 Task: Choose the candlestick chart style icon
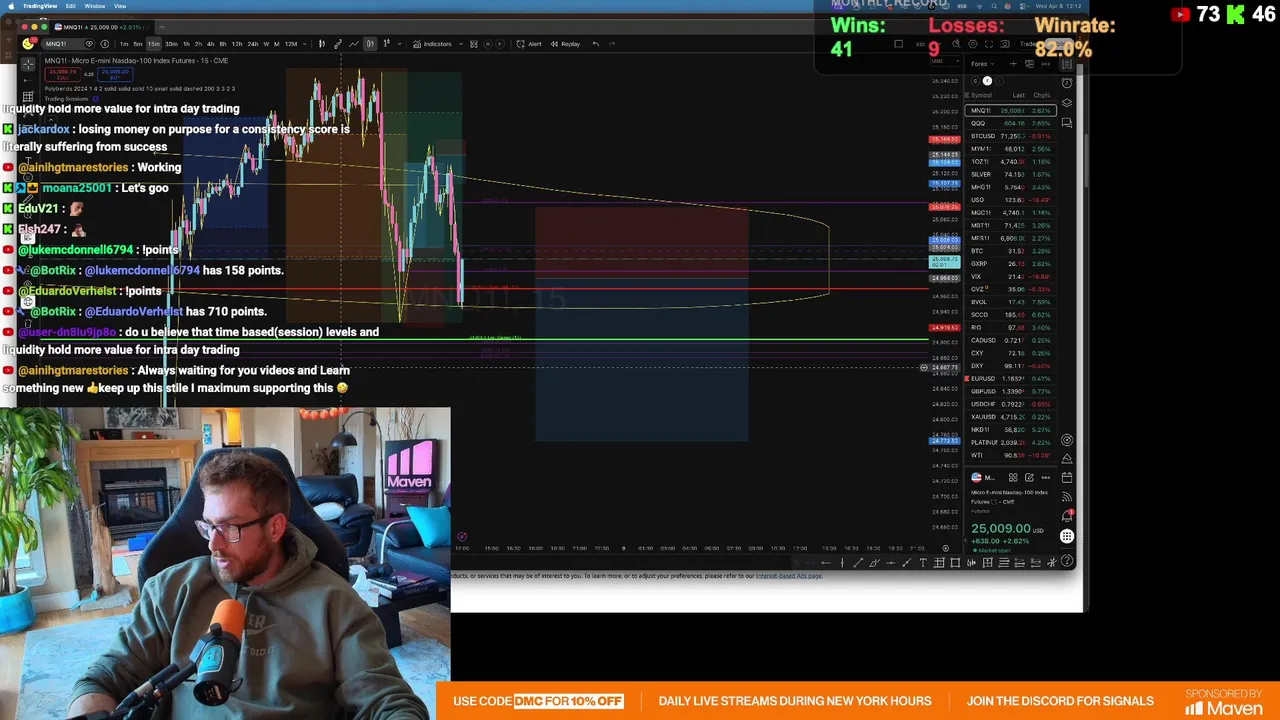pyautogui.click(x=322, y=44)
